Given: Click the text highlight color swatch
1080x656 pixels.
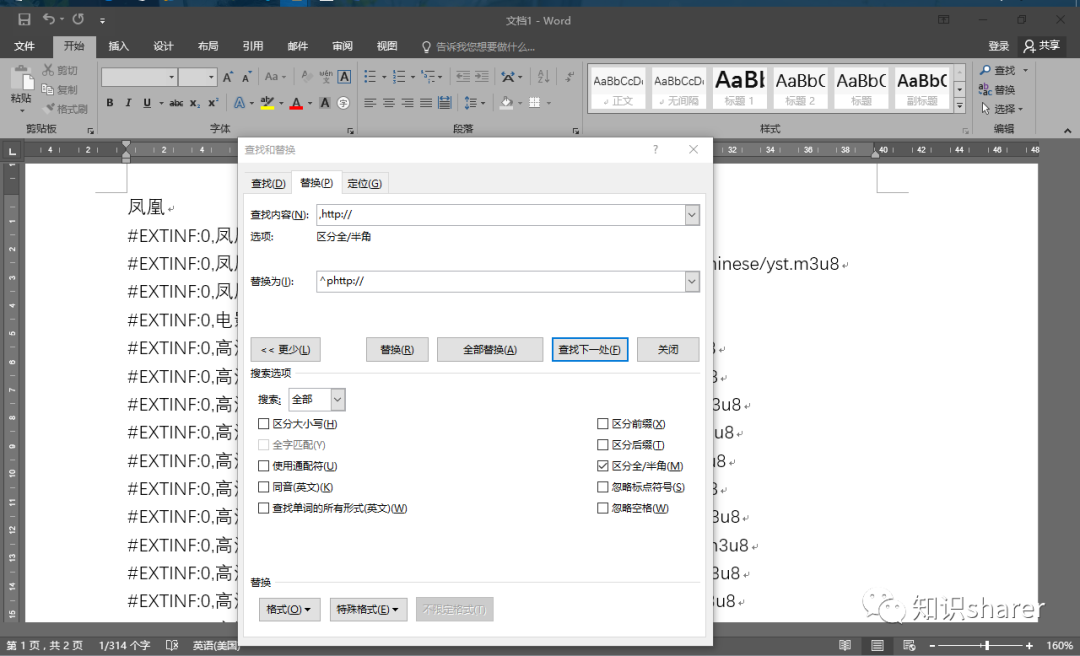Looking at the screenshot, I should pyautogui.click(x=267, y=103).
